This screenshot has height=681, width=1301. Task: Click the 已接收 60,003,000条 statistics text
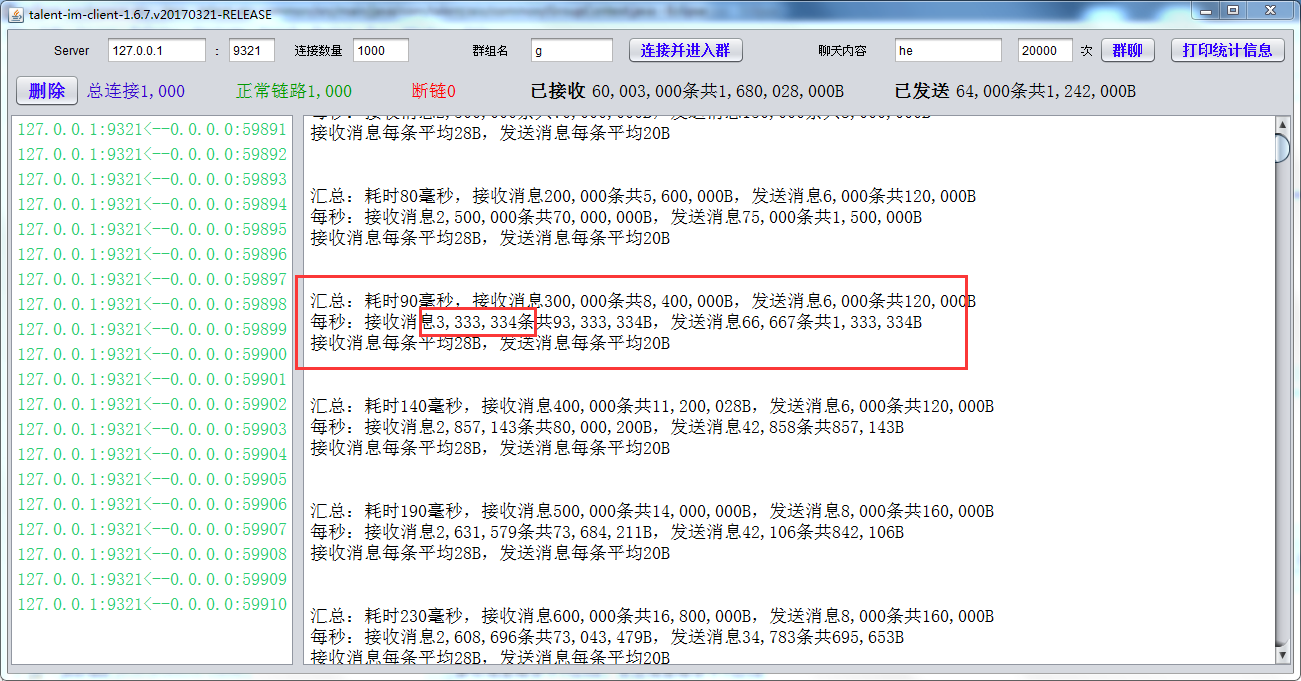click(687, 91)
